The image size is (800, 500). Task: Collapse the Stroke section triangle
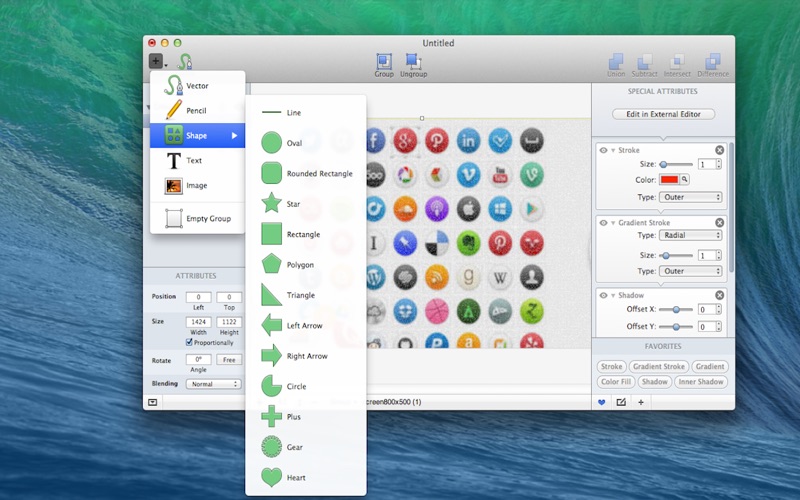(x=613, y=151)
